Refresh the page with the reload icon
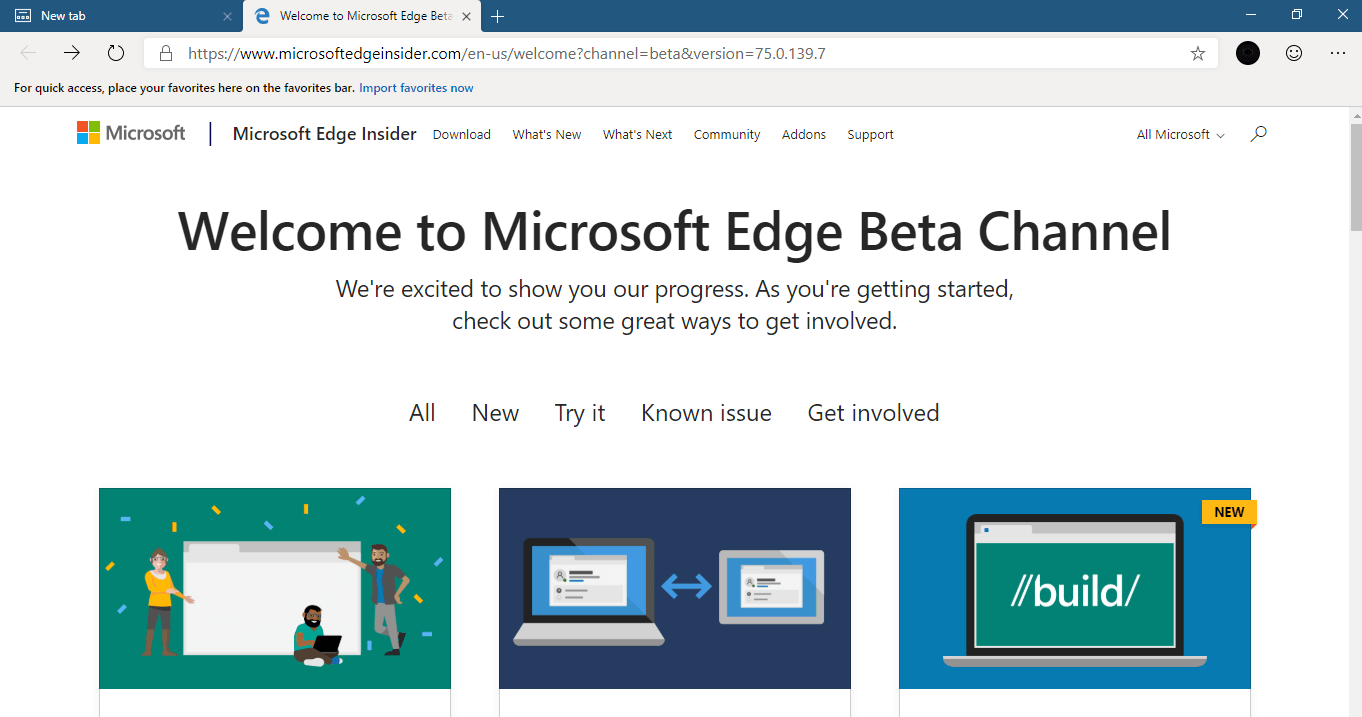 [x=116, y=53]
